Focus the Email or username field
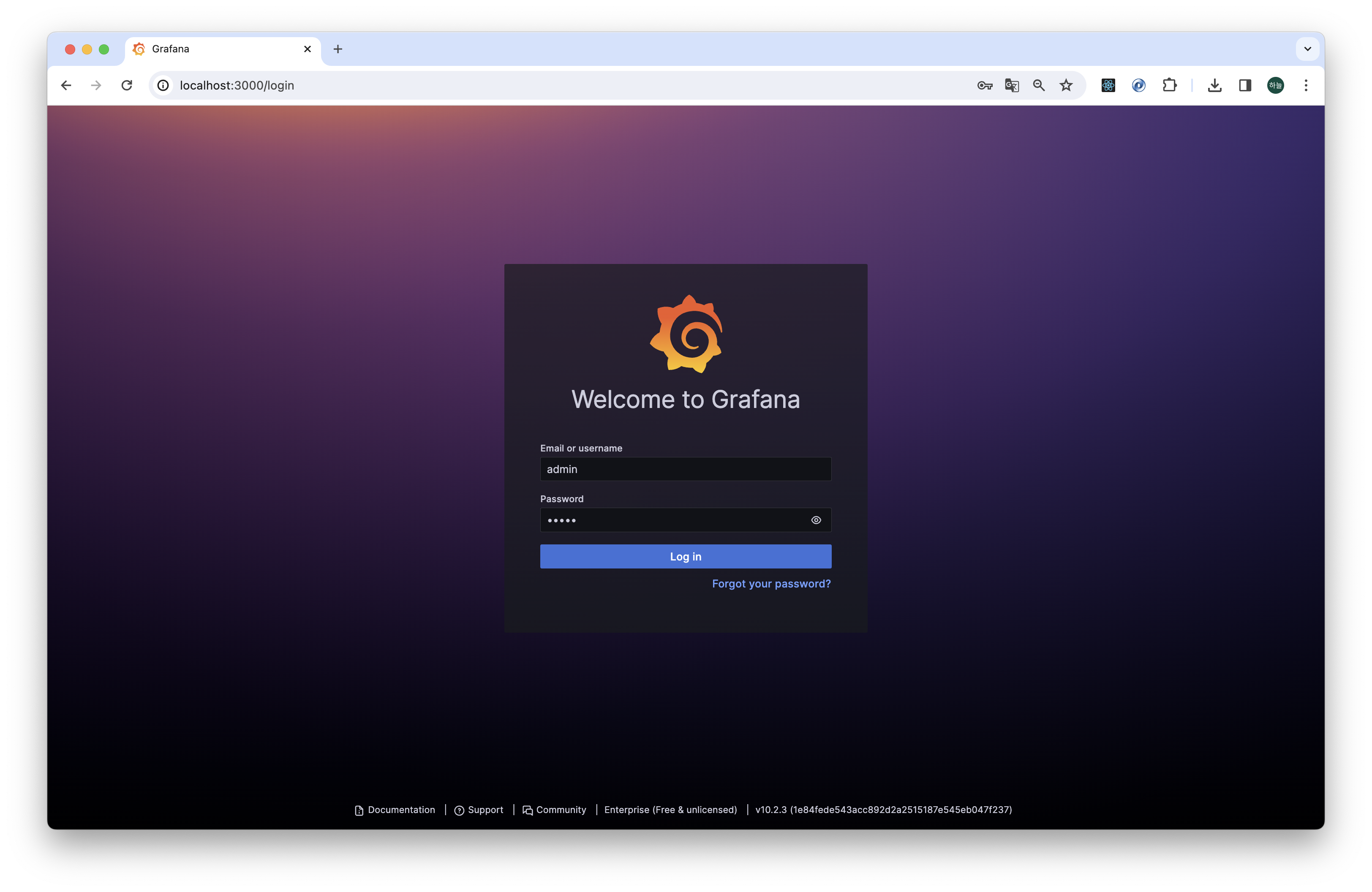The image size is (1372, 892). (x=686, y=469)
